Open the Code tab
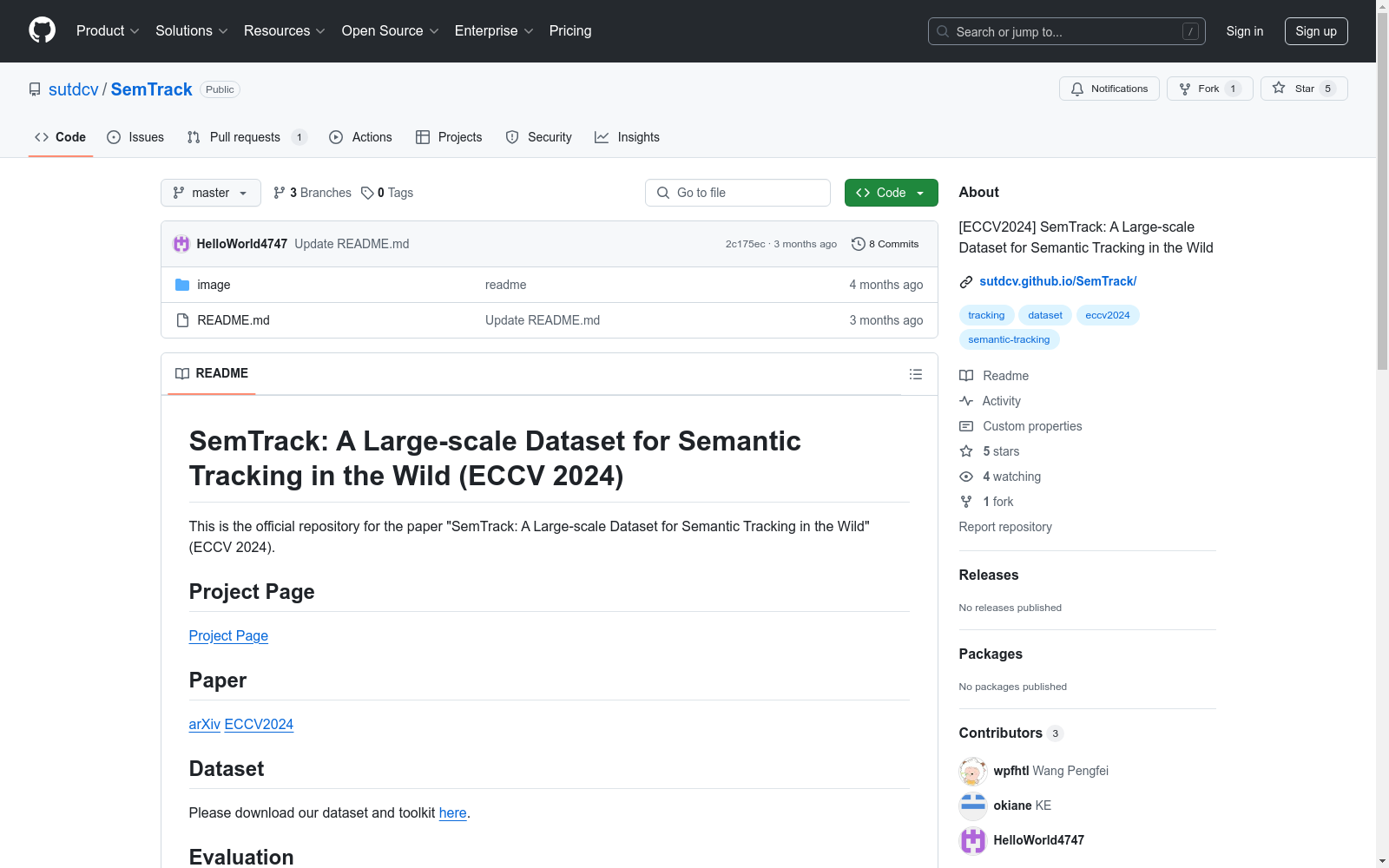Screen dimensions: 1389x868 61,137
